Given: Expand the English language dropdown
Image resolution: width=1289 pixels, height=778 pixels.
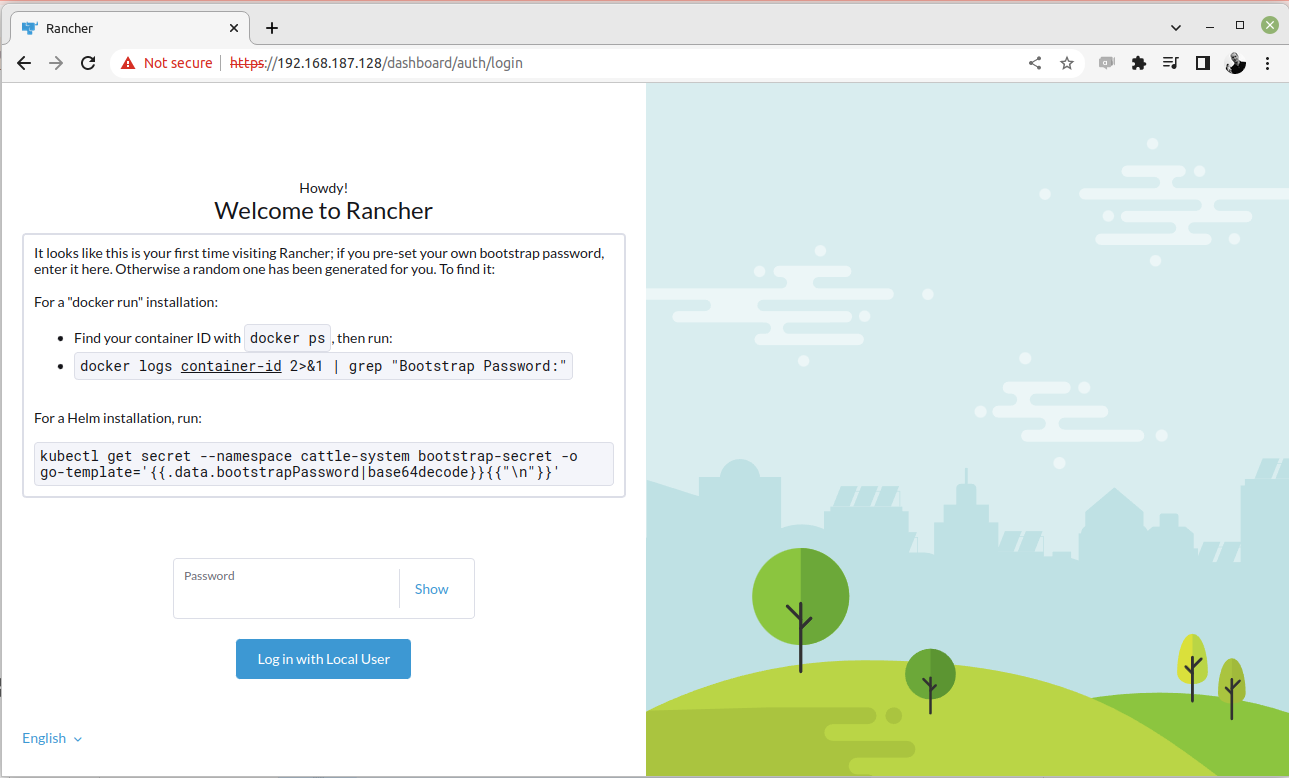Looking at the screenshot, I should click(52, 738).
